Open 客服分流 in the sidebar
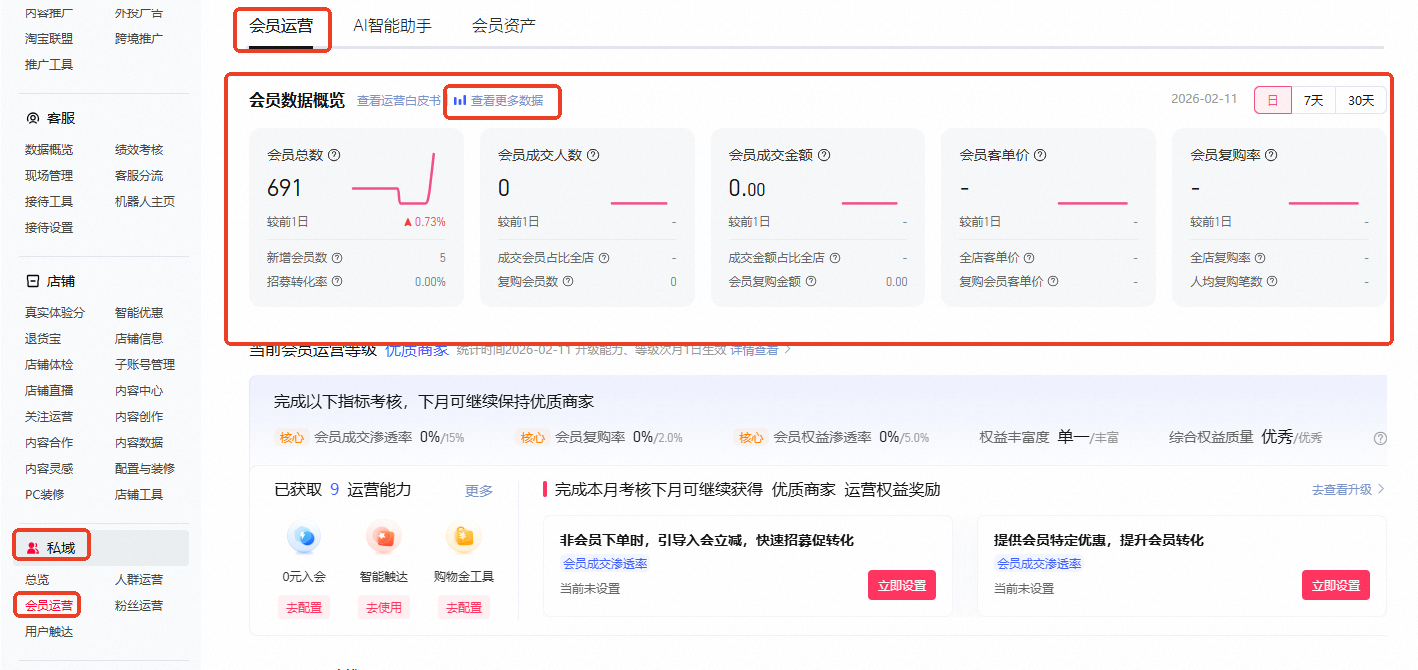Screen dimensions: 1418x670 [139, 176]
